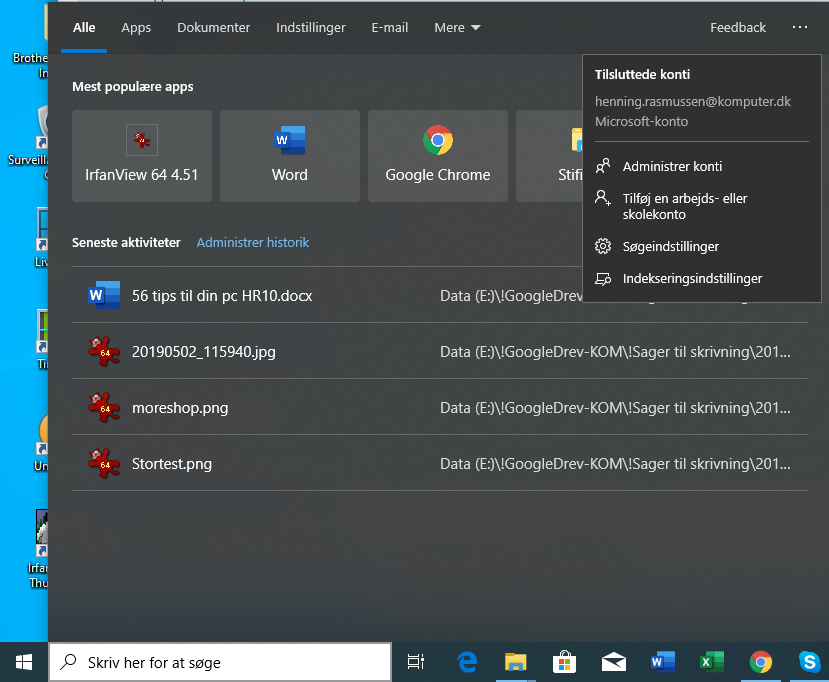Viewport: 829px width, 682px height.
Task: Switch to the Dokumenter tab
Action: pyautogui.click(x=213, y=27)
